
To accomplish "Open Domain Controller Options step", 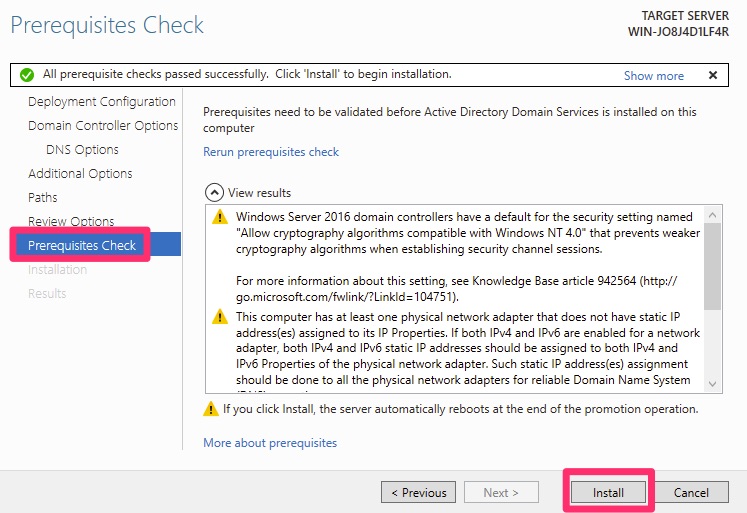I will coord(103,125).
